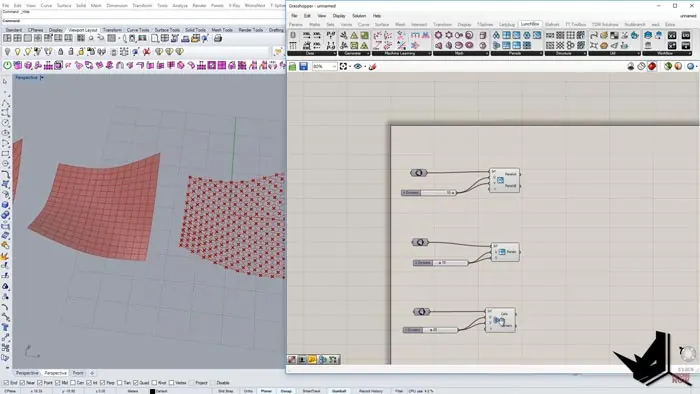Screen dimensions: 700x394
Task: Click the first grid icon in Structure group
Action: click(x=550, y=35)
